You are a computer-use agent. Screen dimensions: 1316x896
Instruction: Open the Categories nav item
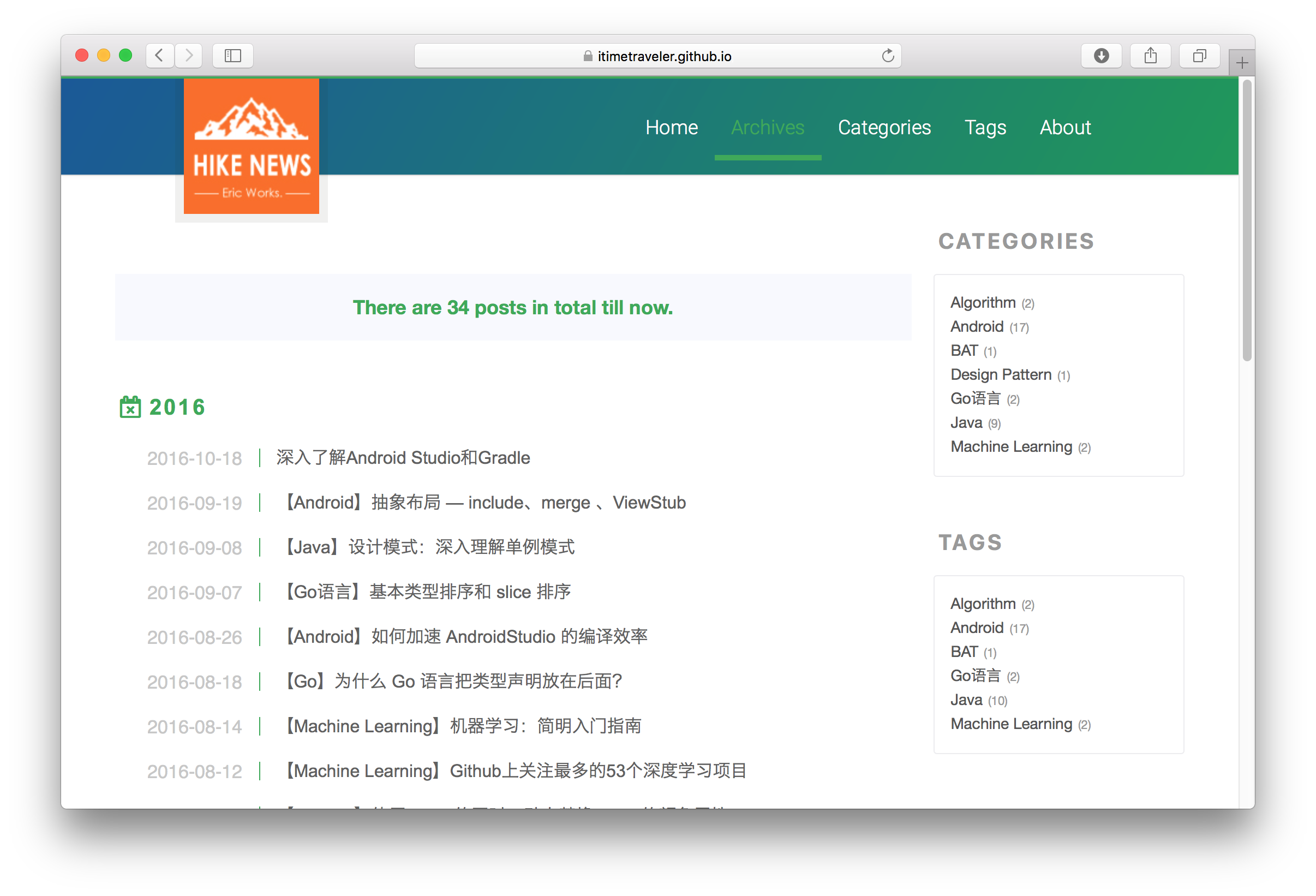pos(884,128)
